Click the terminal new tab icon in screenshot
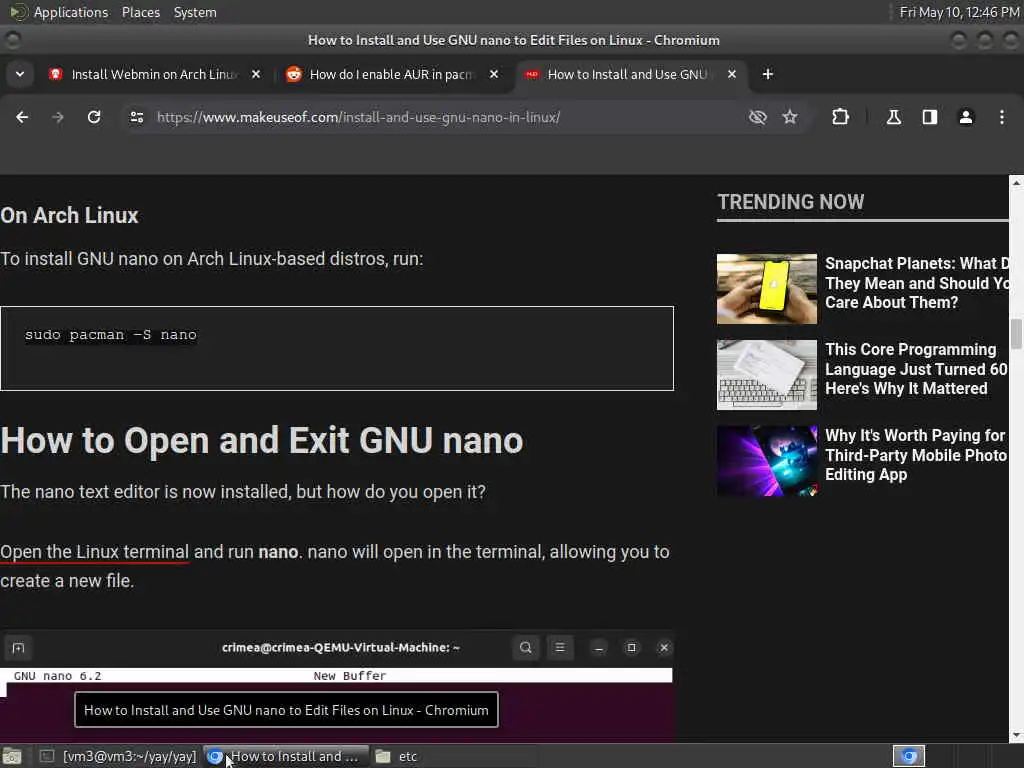1024x768 pixels. (x=18, y=648)
